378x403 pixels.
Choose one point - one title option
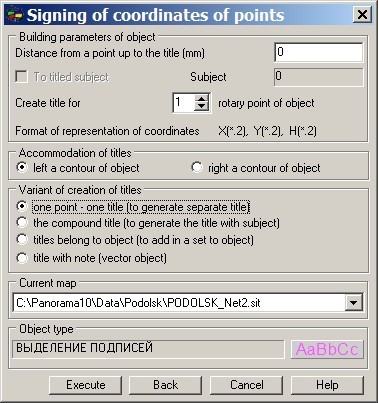tap(22, 207)
